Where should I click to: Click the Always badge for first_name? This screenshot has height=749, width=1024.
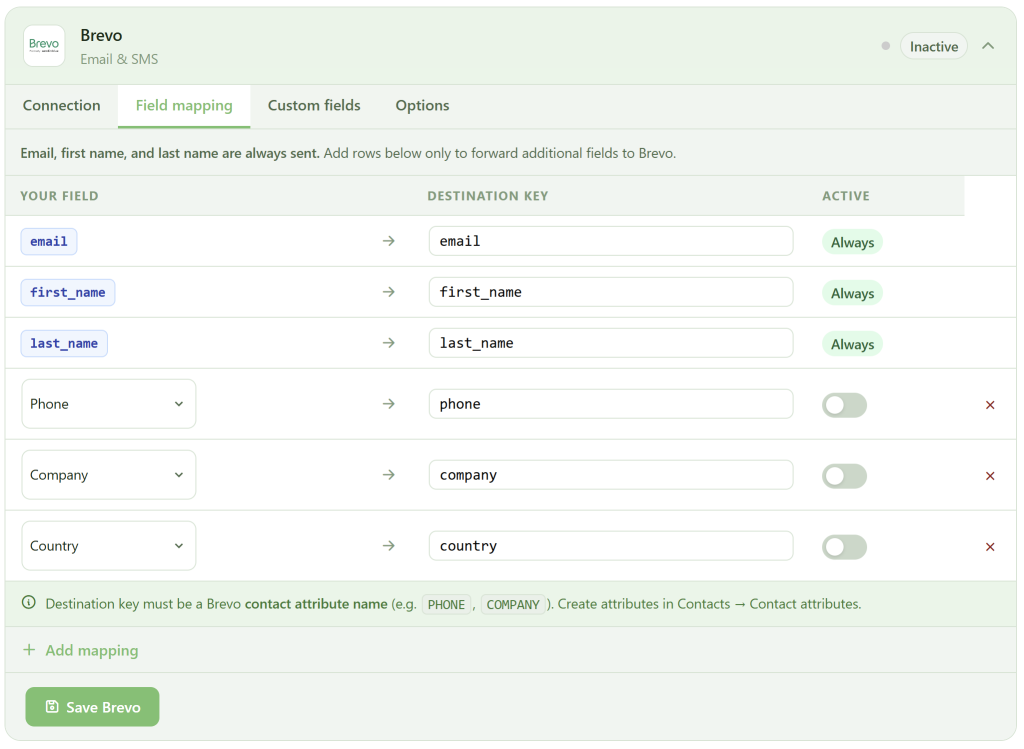(x=852, y=293)
